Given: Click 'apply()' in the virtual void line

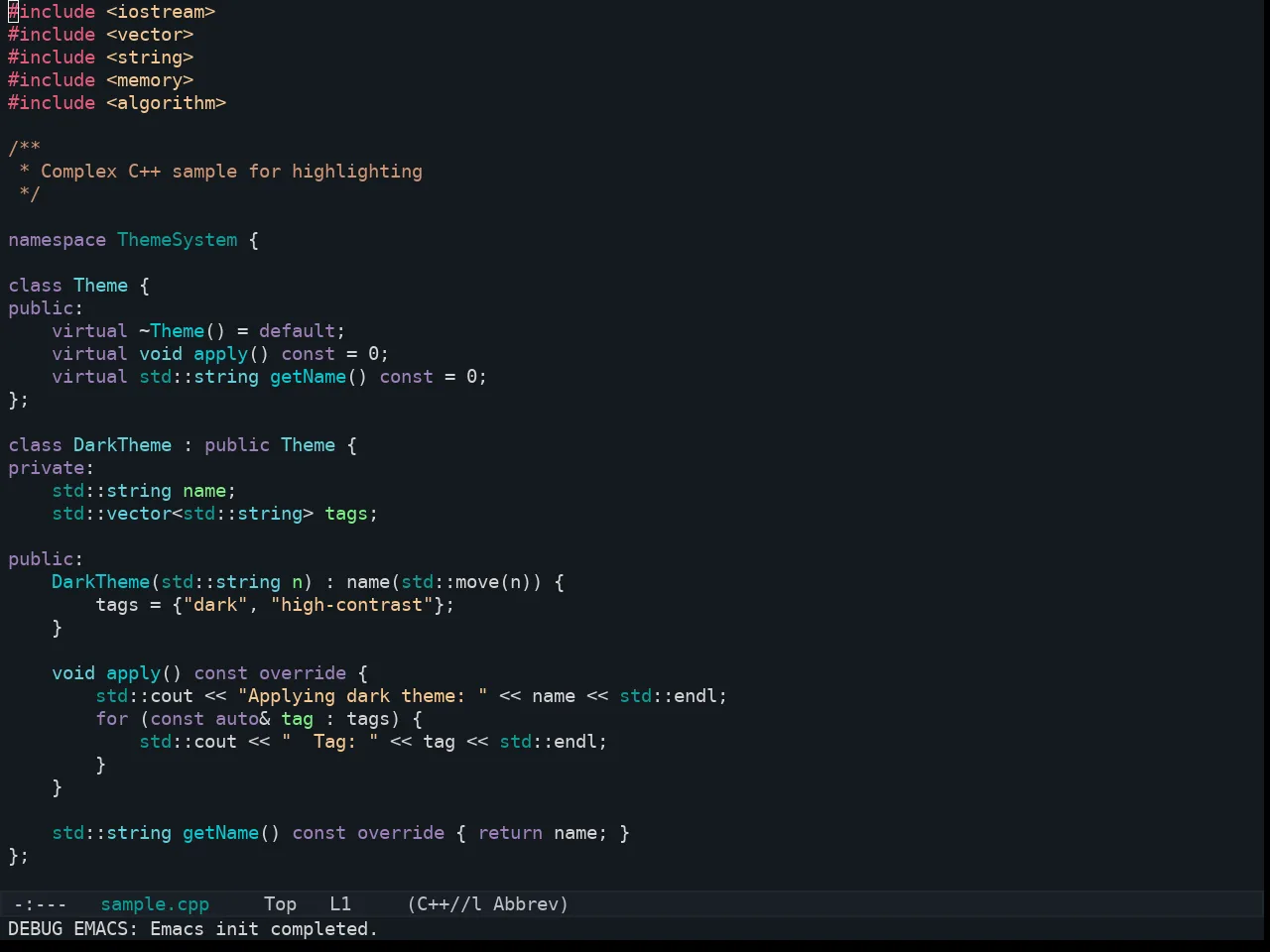Looking at the screenshot, I should click(231, 354).
